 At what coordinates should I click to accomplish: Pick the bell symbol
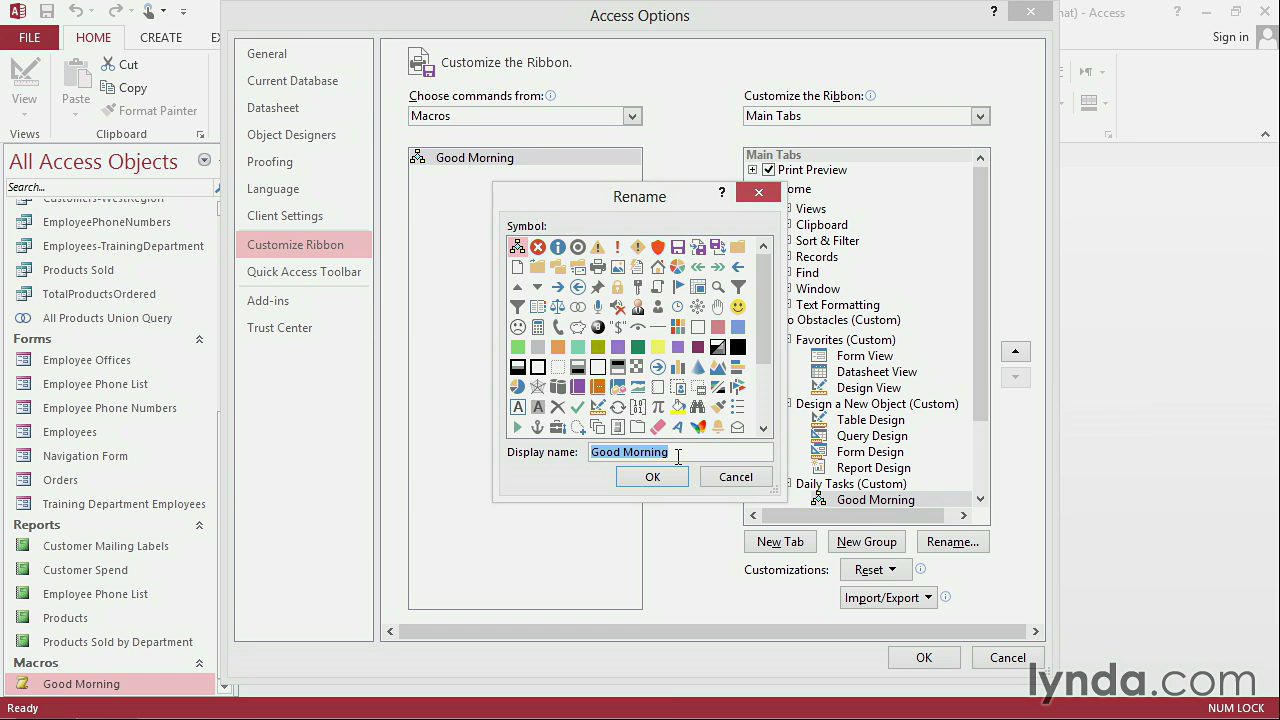pos(718,427)
